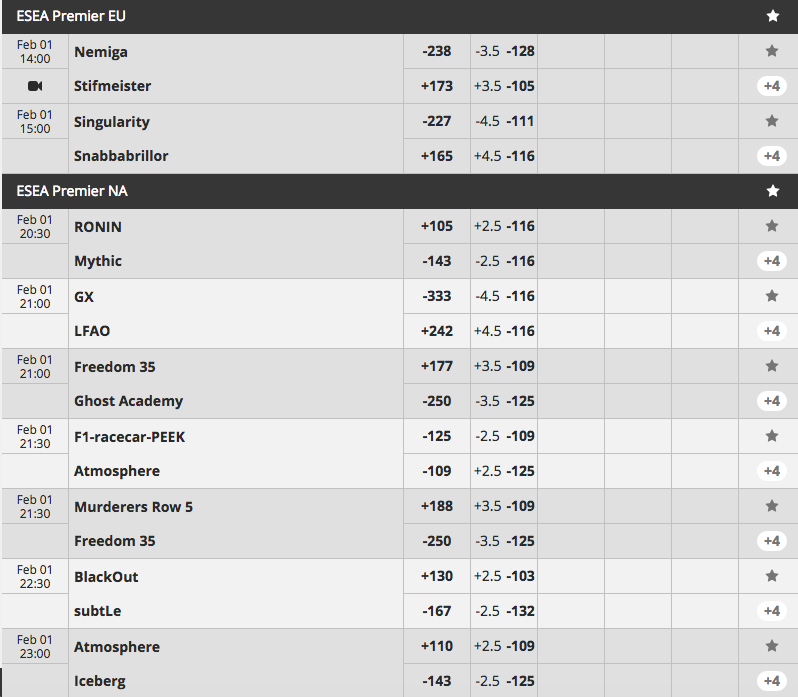Open the ESEA Premier NA league header
The height and width of the screenshot is (697, 798).
(x=72, y=191)
